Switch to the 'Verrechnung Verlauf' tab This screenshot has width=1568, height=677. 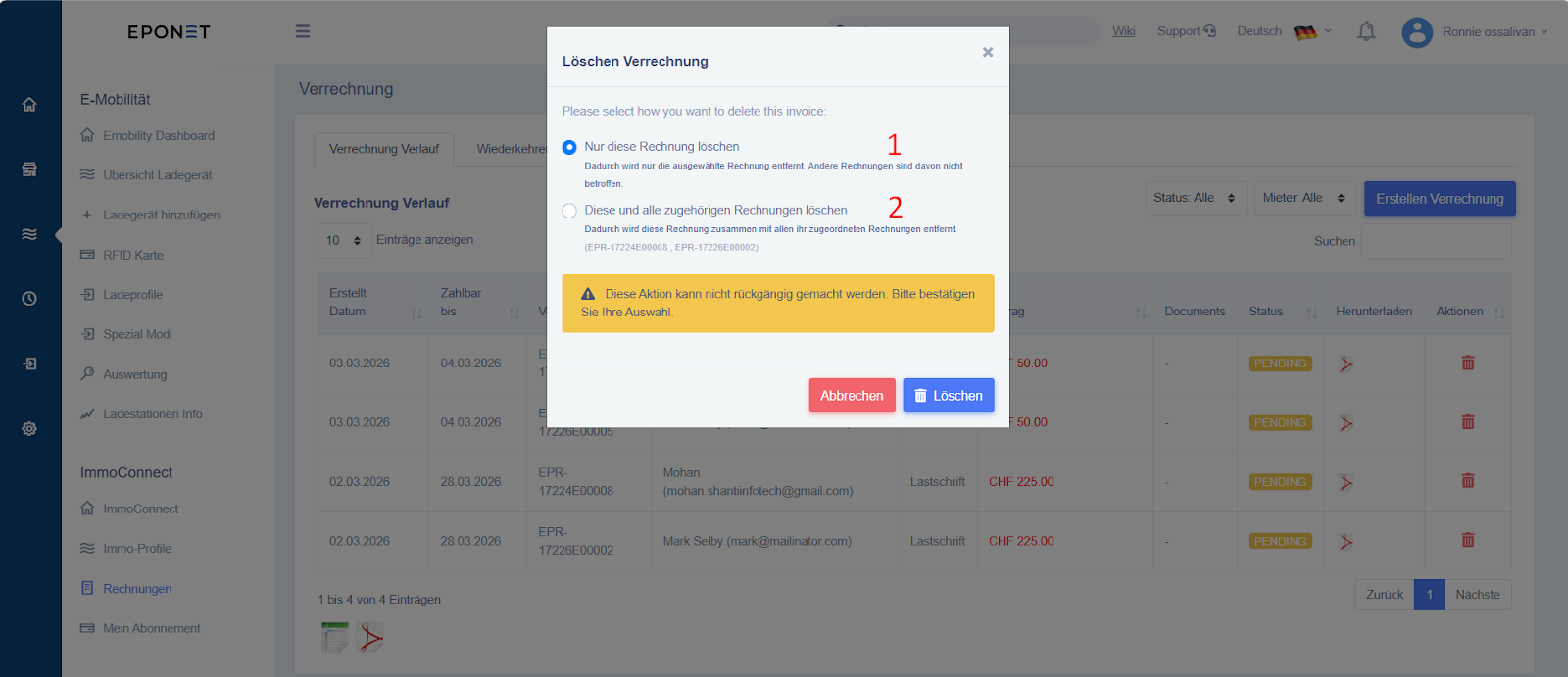pos(384,149)
